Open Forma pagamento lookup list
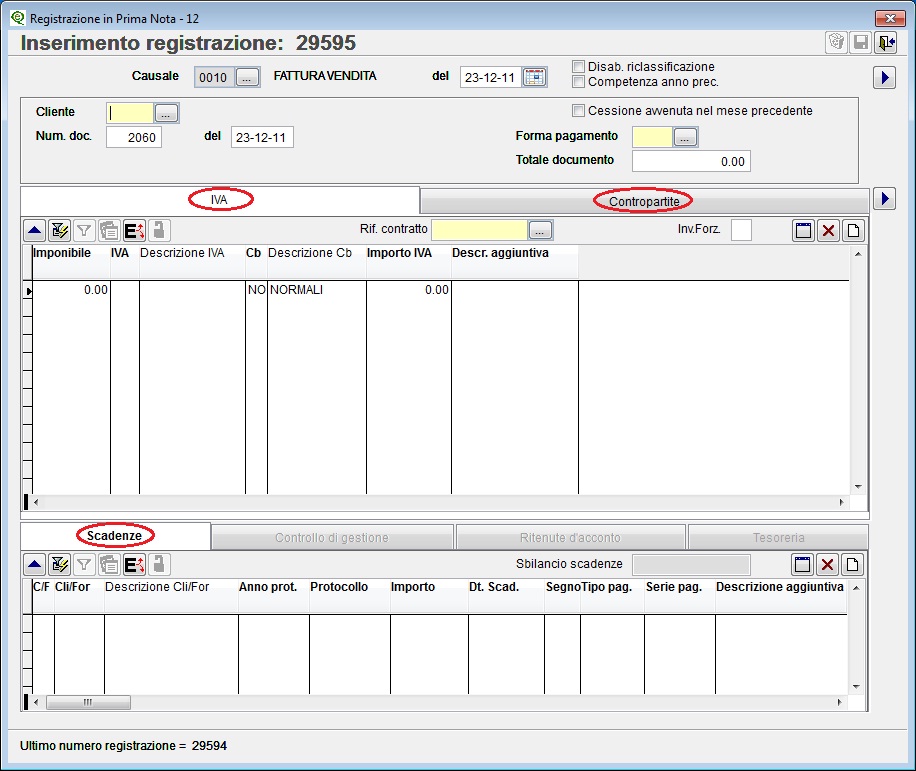The width and height of the screenshot is (916, 771). [685, 137]
